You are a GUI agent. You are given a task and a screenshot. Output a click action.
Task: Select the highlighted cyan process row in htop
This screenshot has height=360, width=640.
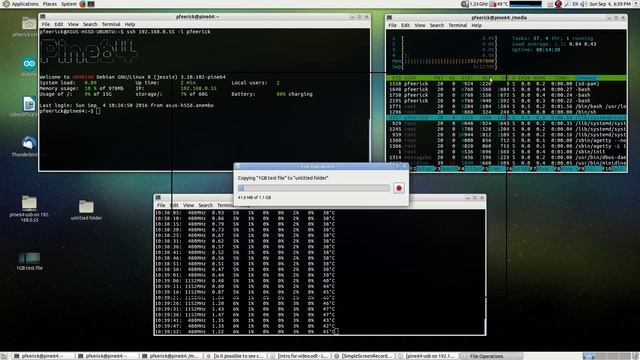506,118
